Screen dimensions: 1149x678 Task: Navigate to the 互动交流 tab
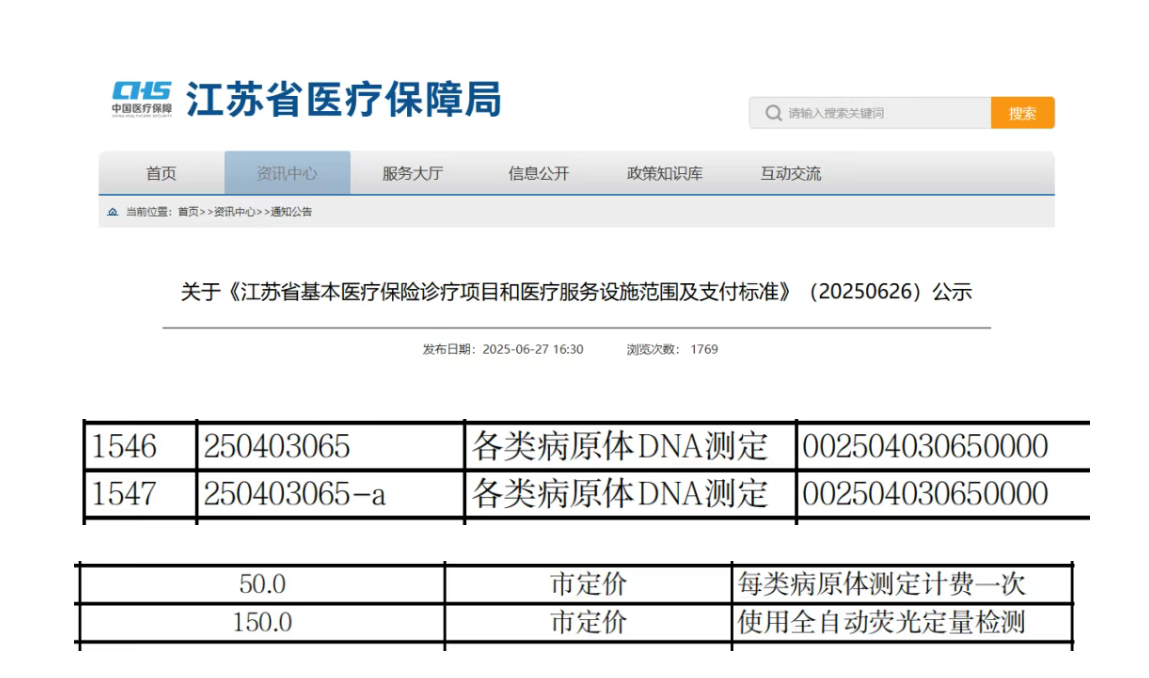(x=790, y=173)
